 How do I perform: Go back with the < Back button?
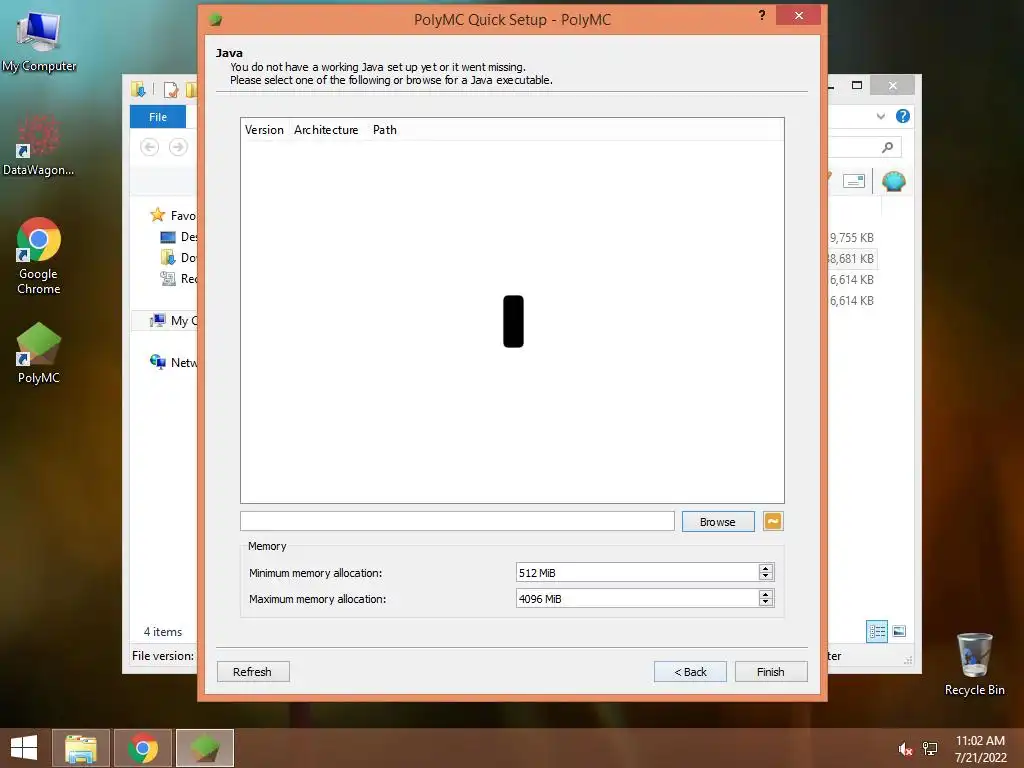pos(690,671)
